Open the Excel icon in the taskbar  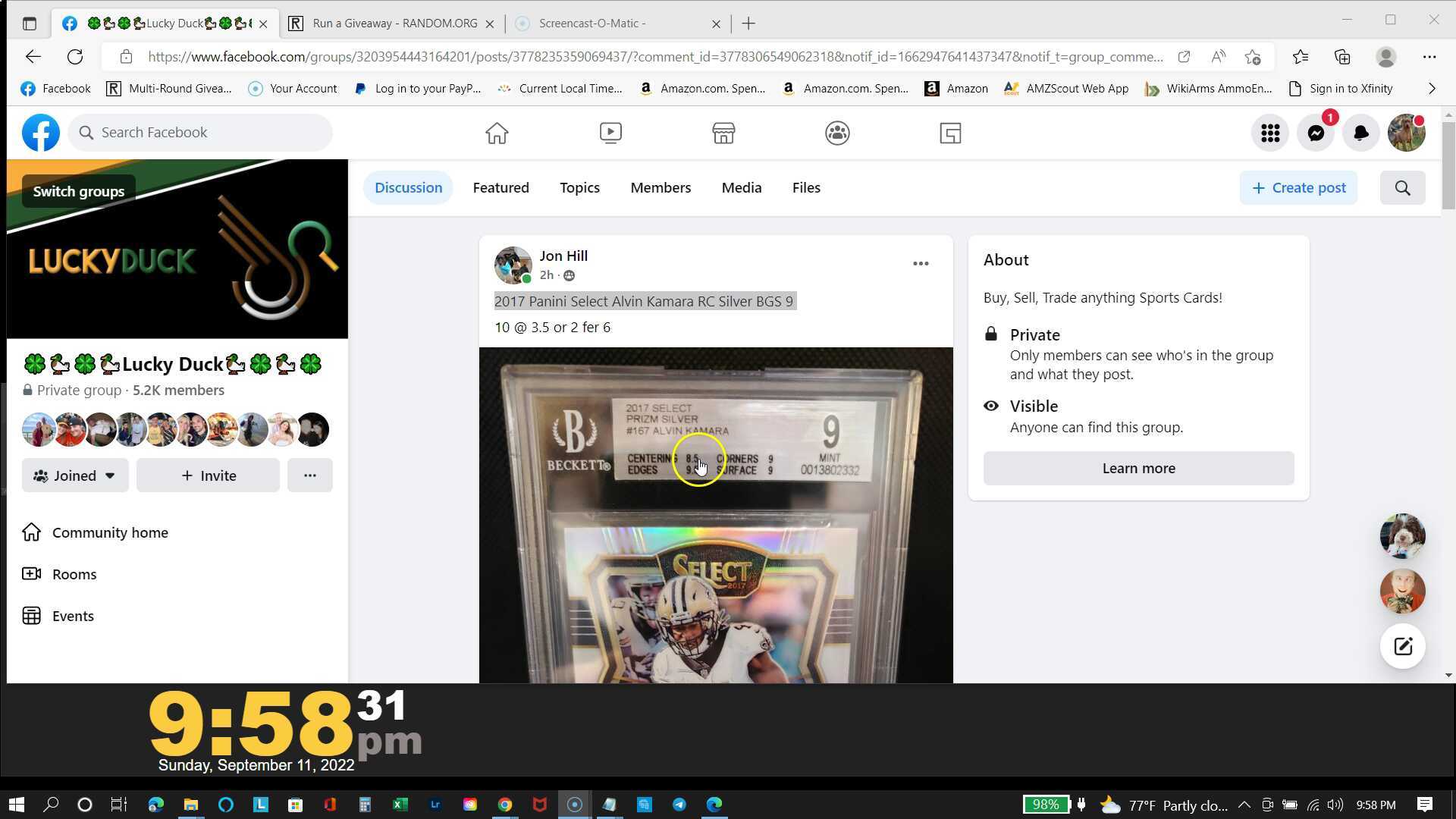click(x=400, y=805)
